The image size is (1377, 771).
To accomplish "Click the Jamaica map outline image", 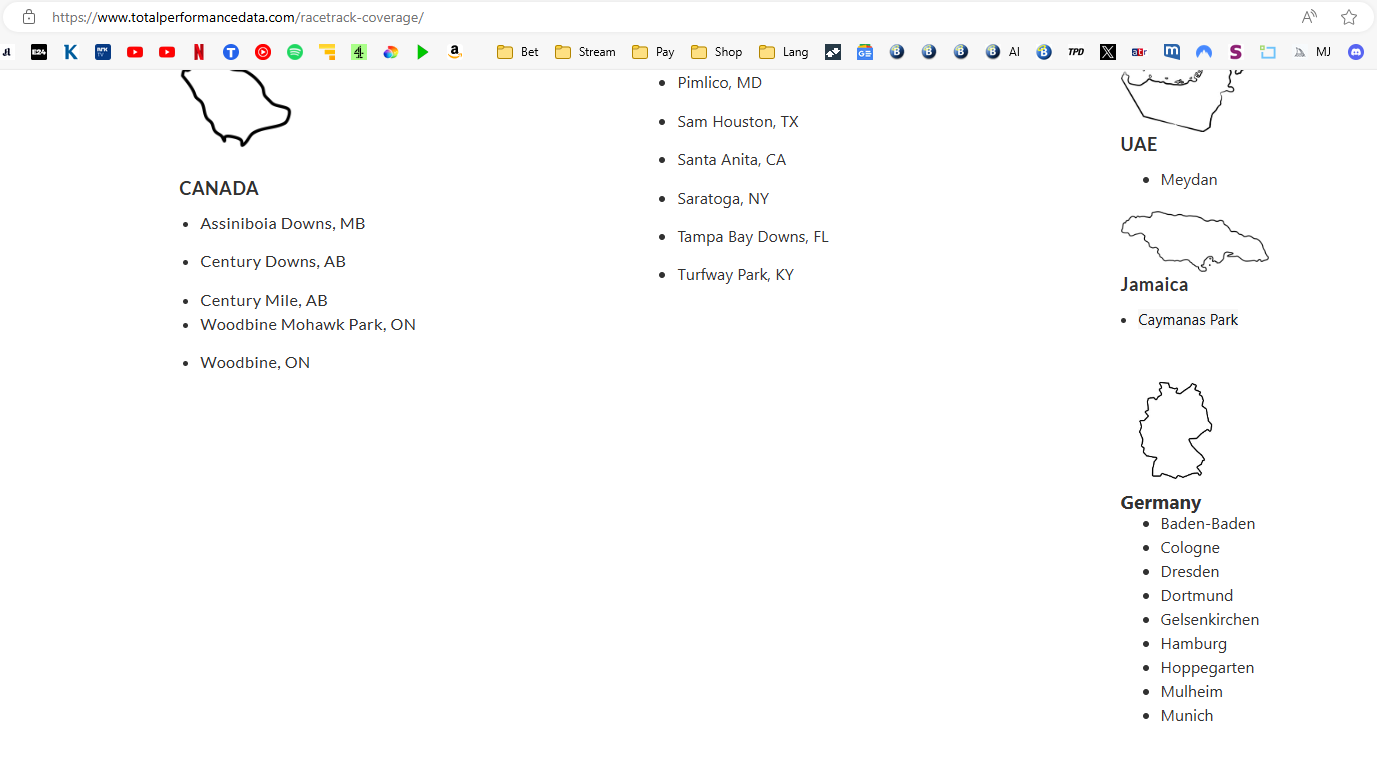I will (1194, 240).
